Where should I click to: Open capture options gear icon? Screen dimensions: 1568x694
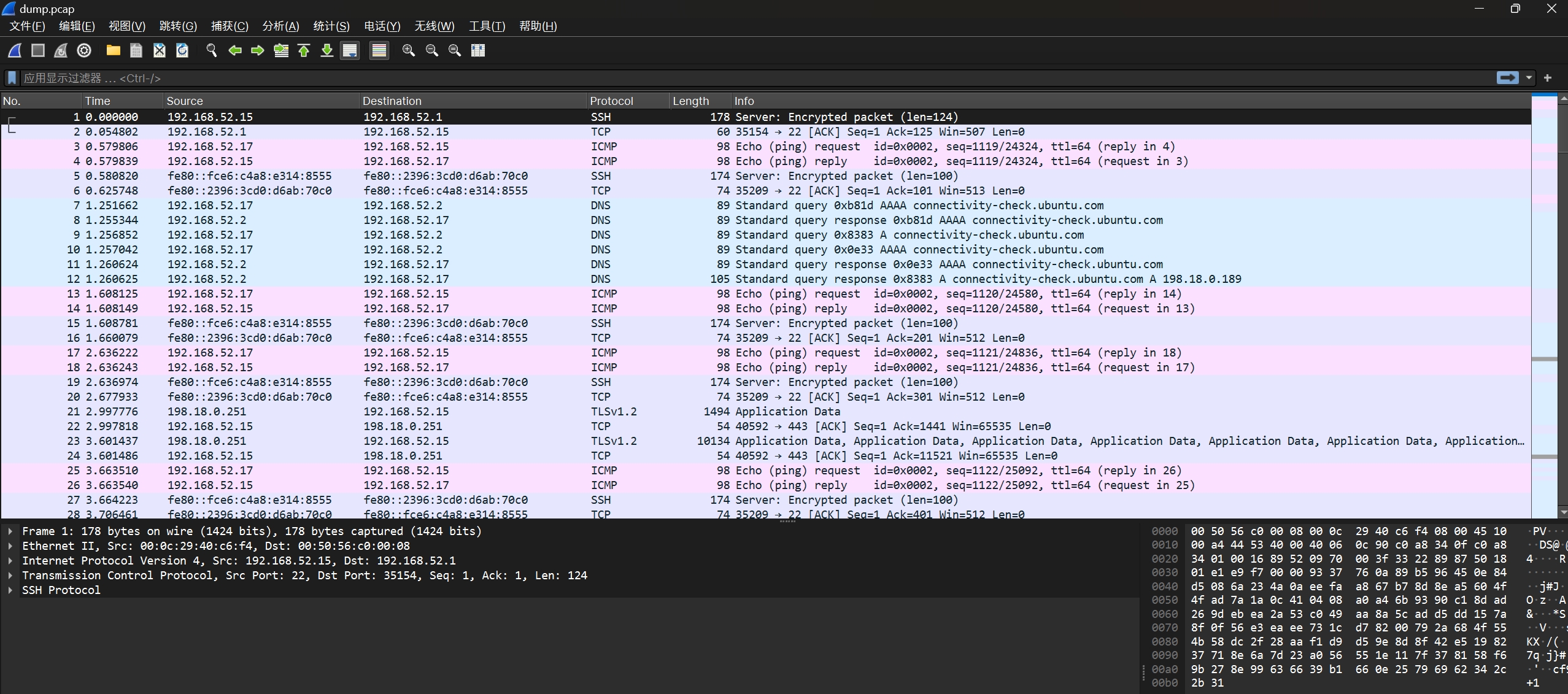coord(84,50)
